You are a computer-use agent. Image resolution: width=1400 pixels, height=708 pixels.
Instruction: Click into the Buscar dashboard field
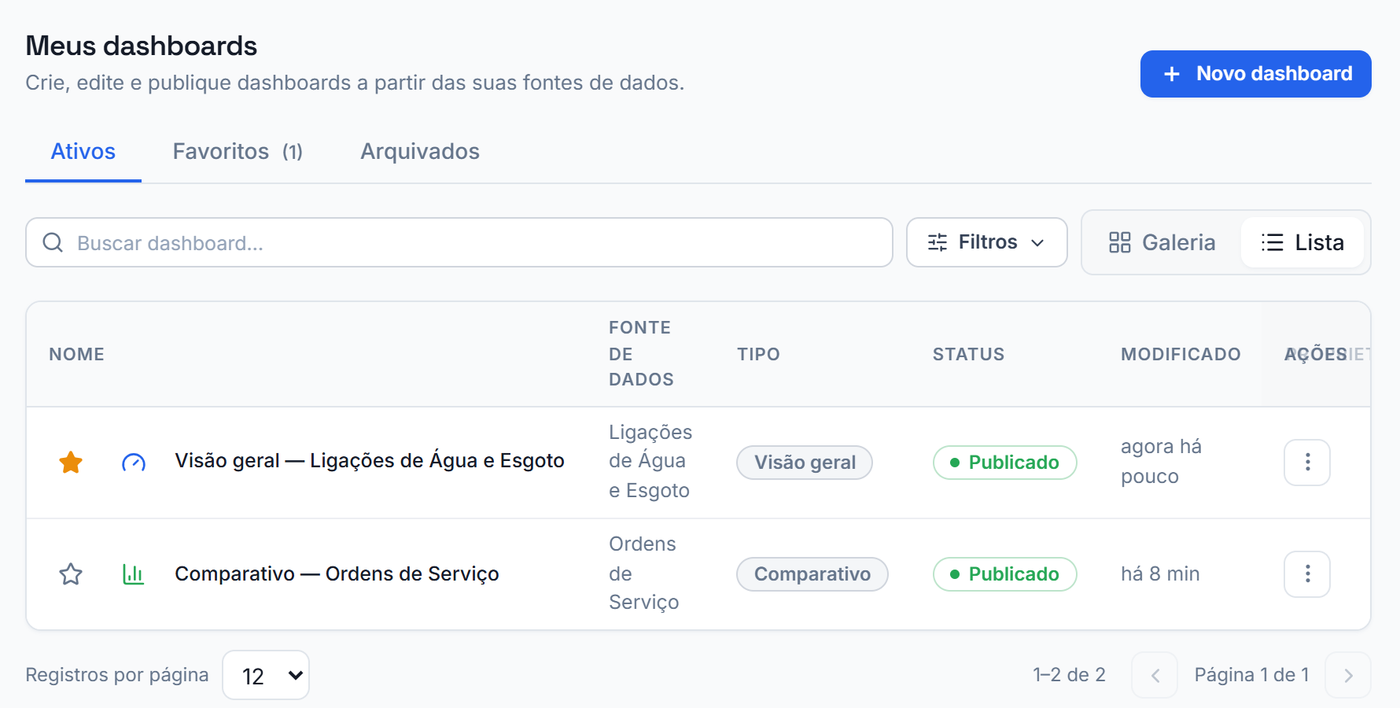pyautogui.click(x=459, y=243)
